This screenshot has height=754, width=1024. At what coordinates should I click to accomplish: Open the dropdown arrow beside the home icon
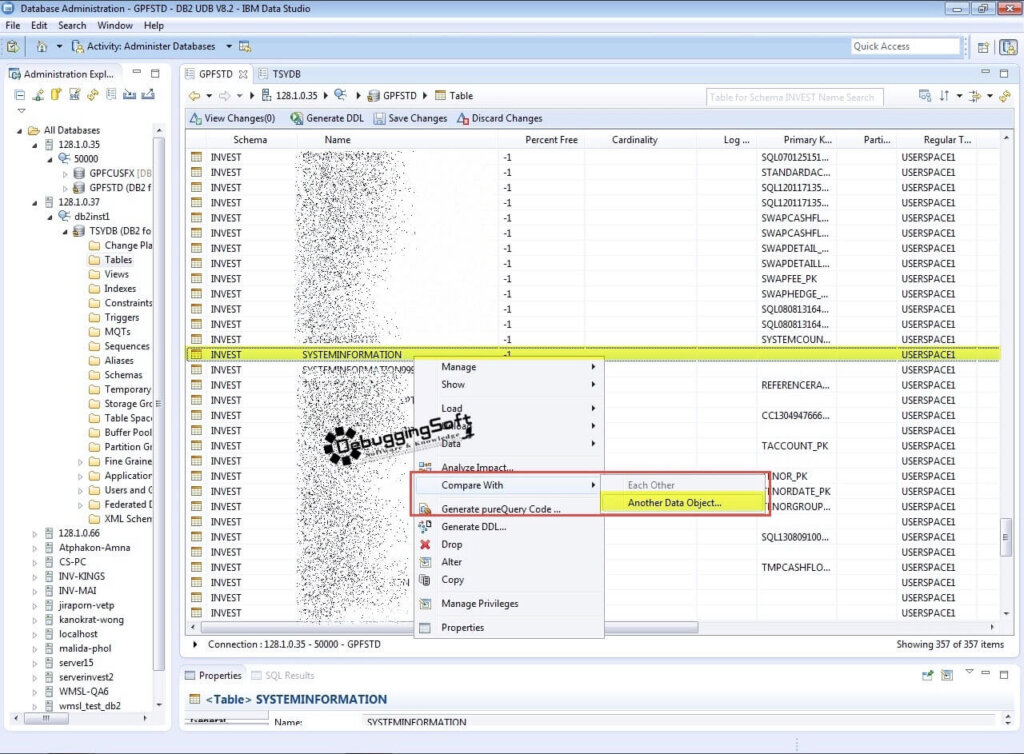59,46
